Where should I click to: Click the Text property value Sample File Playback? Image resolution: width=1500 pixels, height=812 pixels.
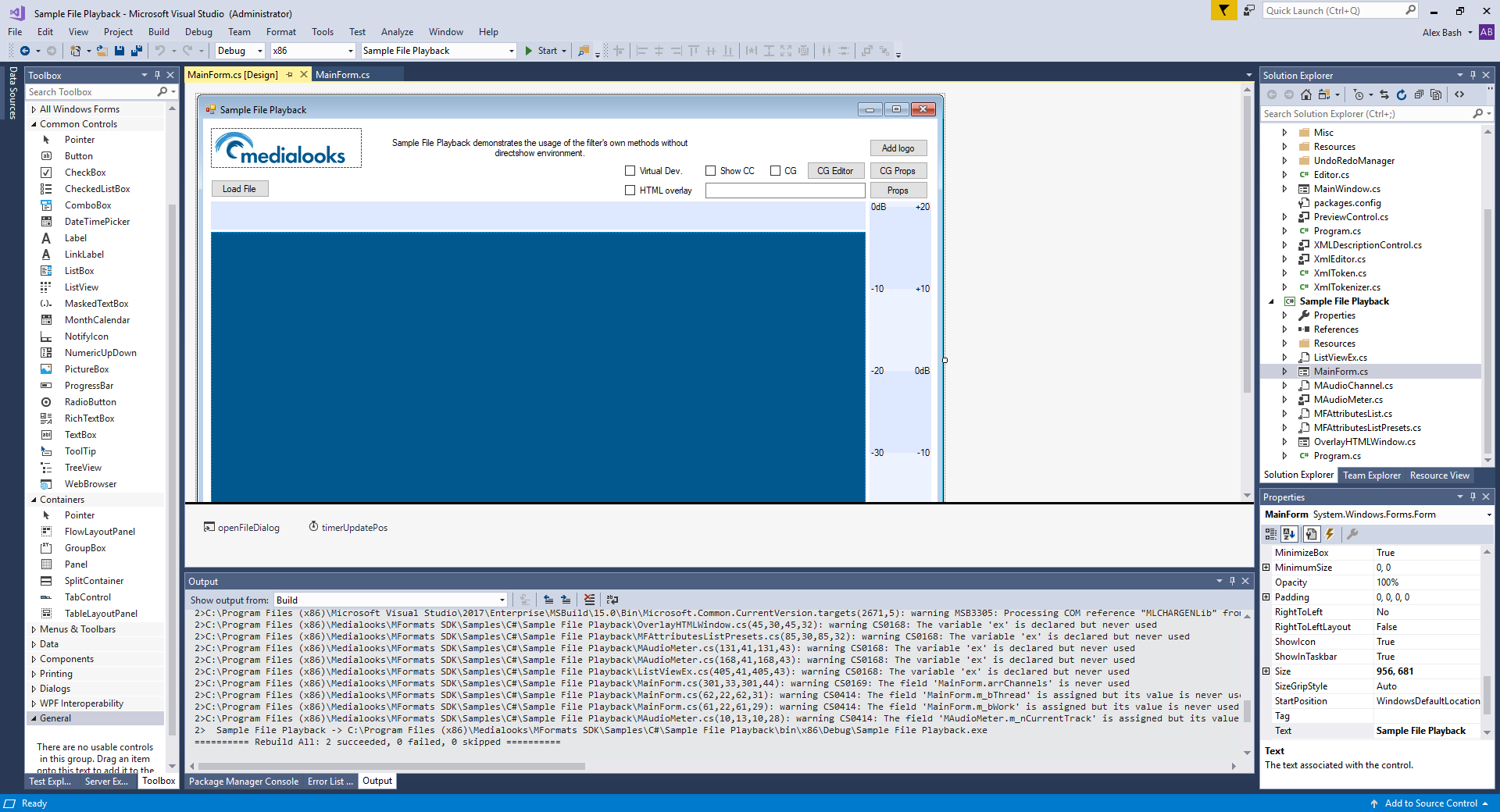[x=1427, y=731]
